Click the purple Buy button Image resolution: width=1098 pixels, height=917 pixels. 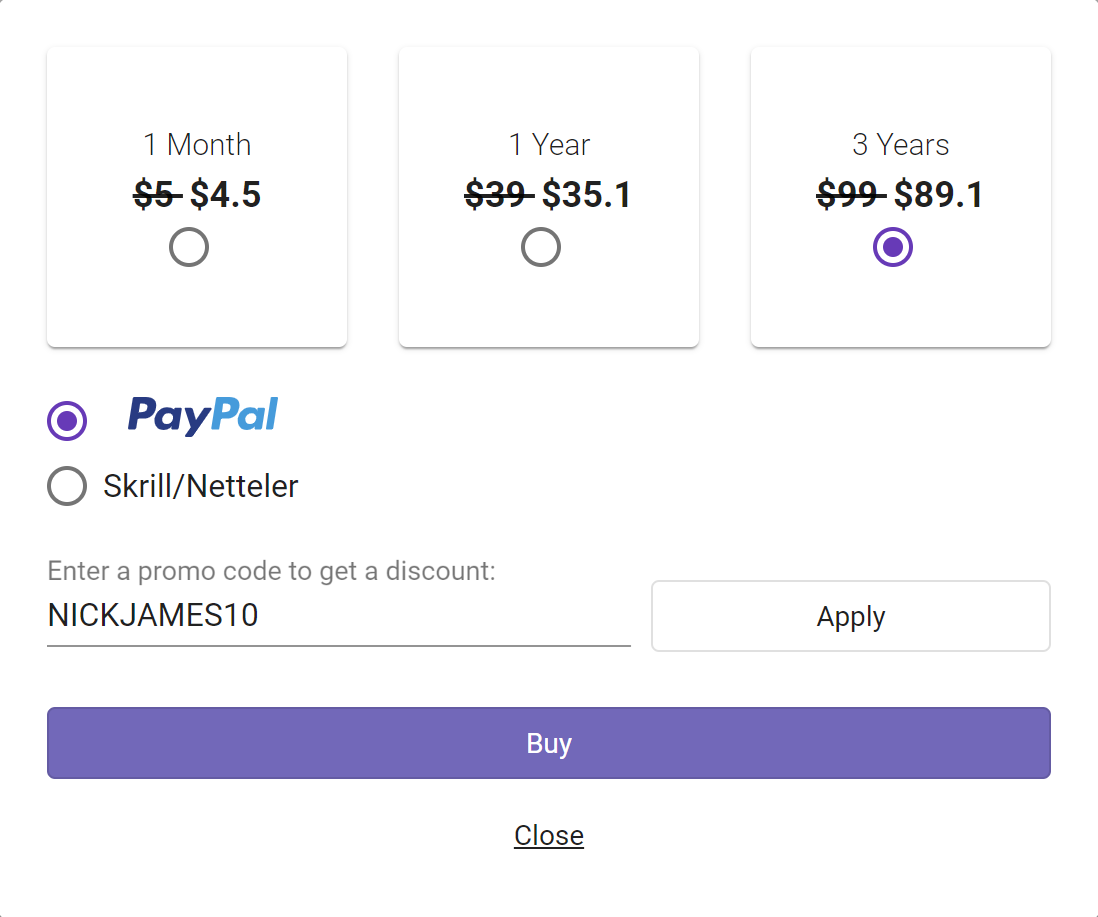pyautogui.click(x=549, y=743)
